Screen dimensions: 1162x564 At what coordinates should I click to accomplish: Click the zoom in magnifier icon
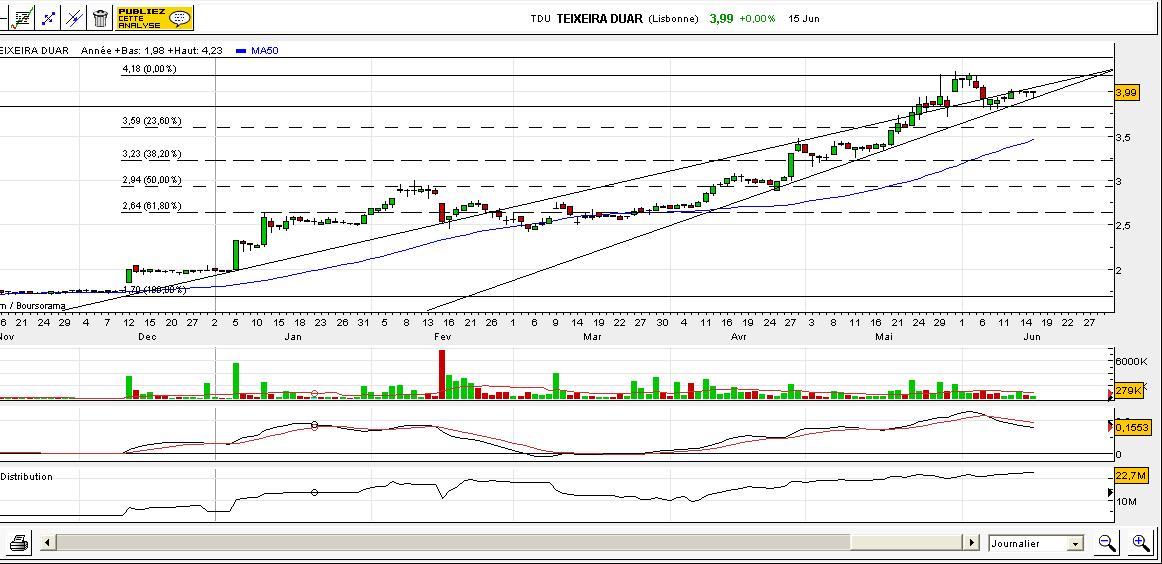(x=1141, y=543)
